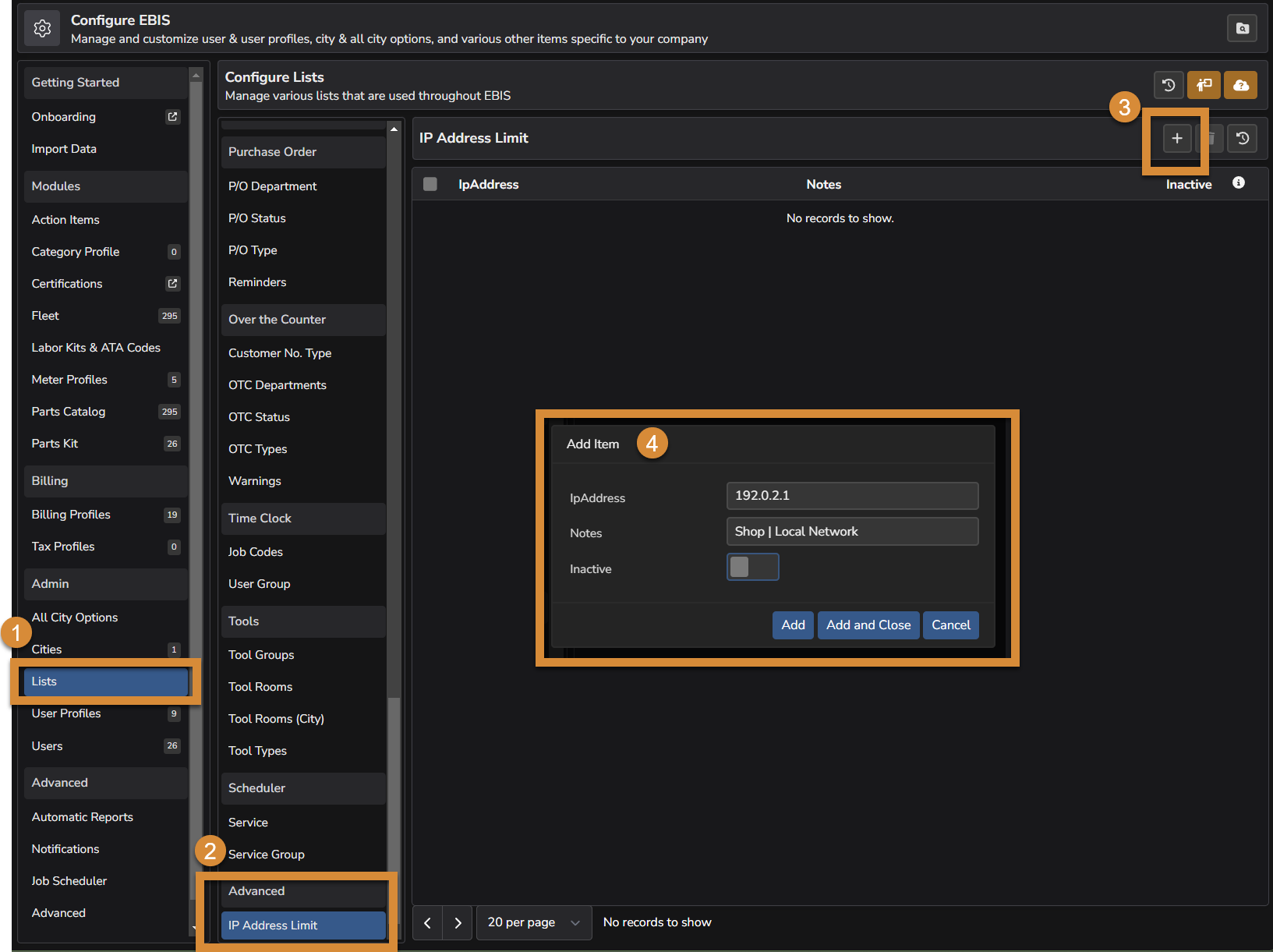This screenshot has height=952, width=1273.
Task: Click the Configure EBIS gear icon
Action: coord(42,29)
